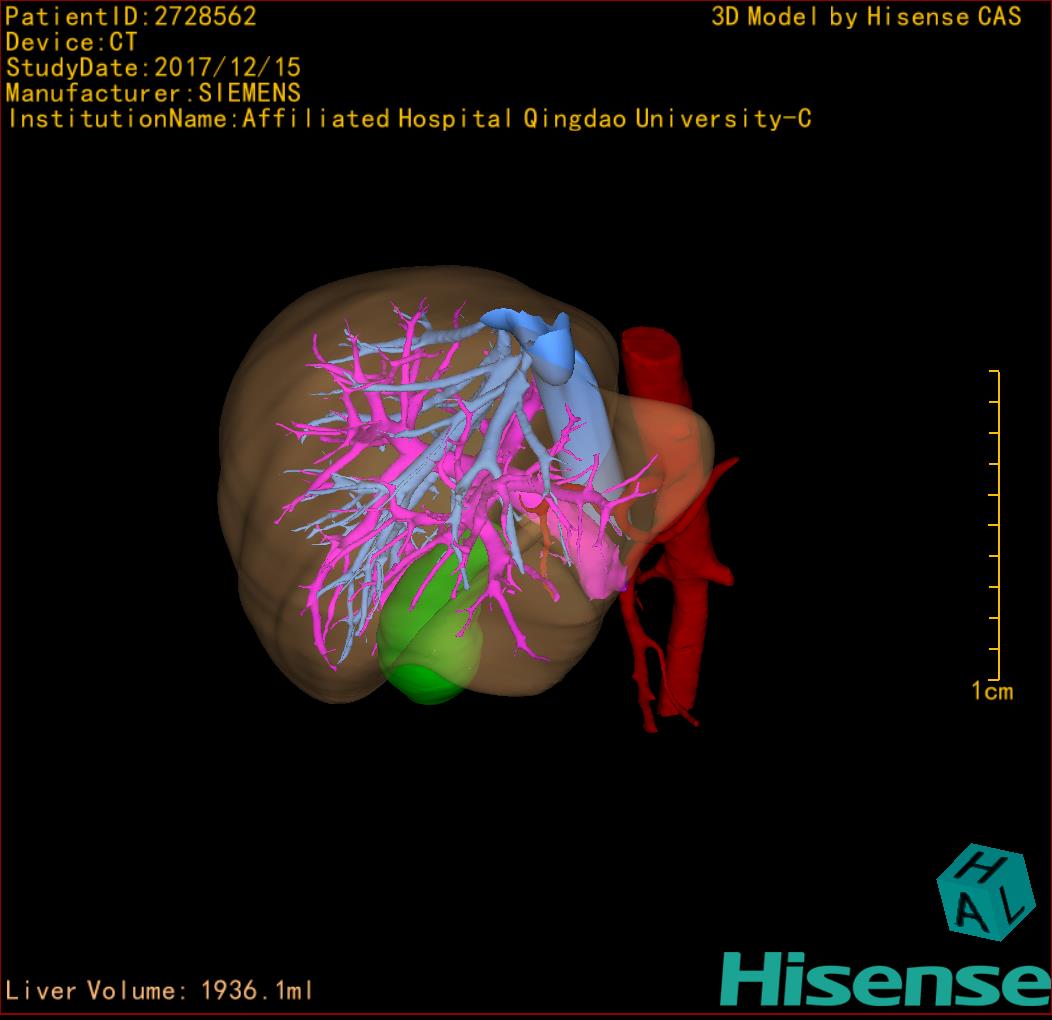Click the PatientID:2728562 text

(131, 17)
